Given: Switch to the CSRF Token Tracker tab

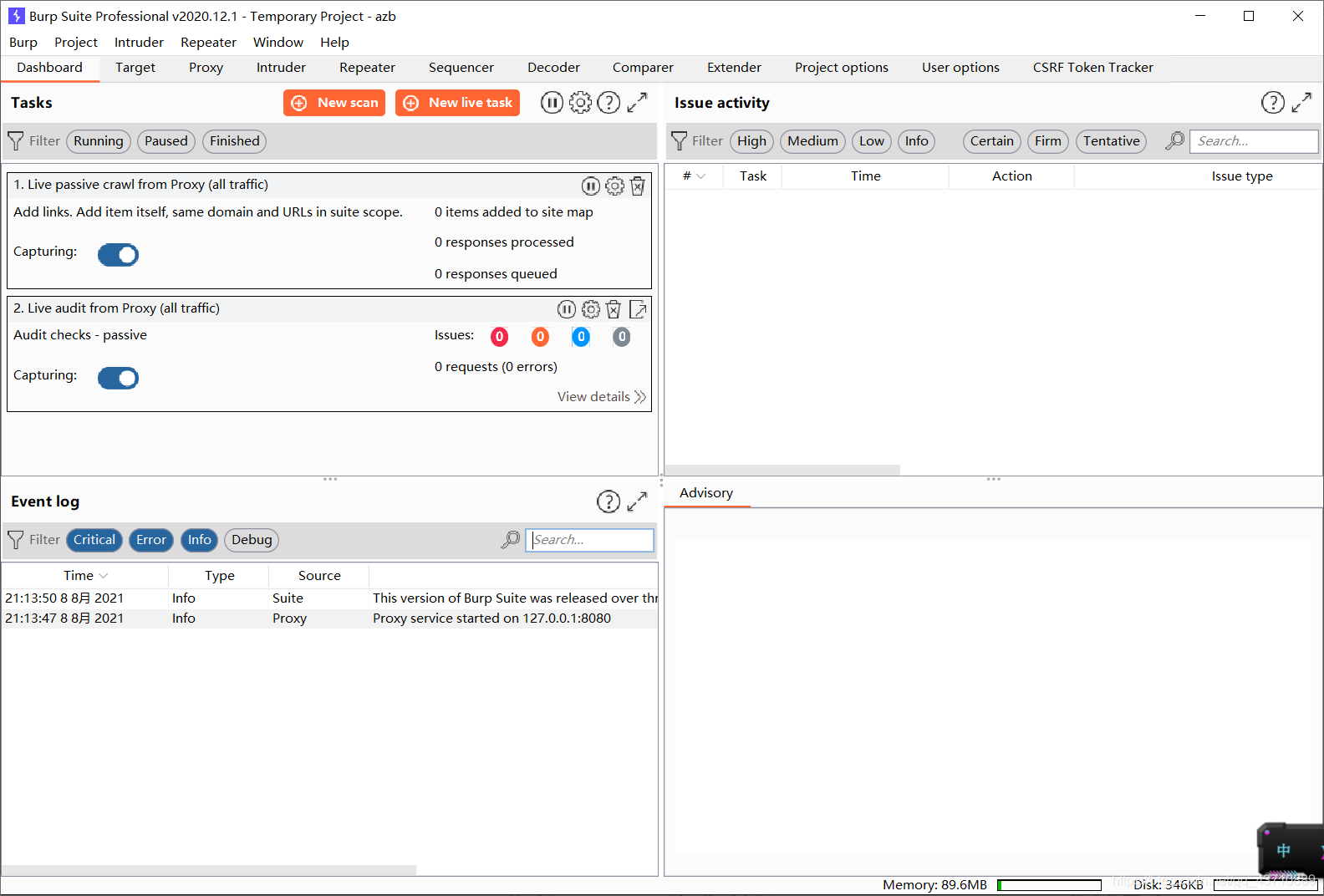Looking at the screenshot, I should click(1092, 68).
